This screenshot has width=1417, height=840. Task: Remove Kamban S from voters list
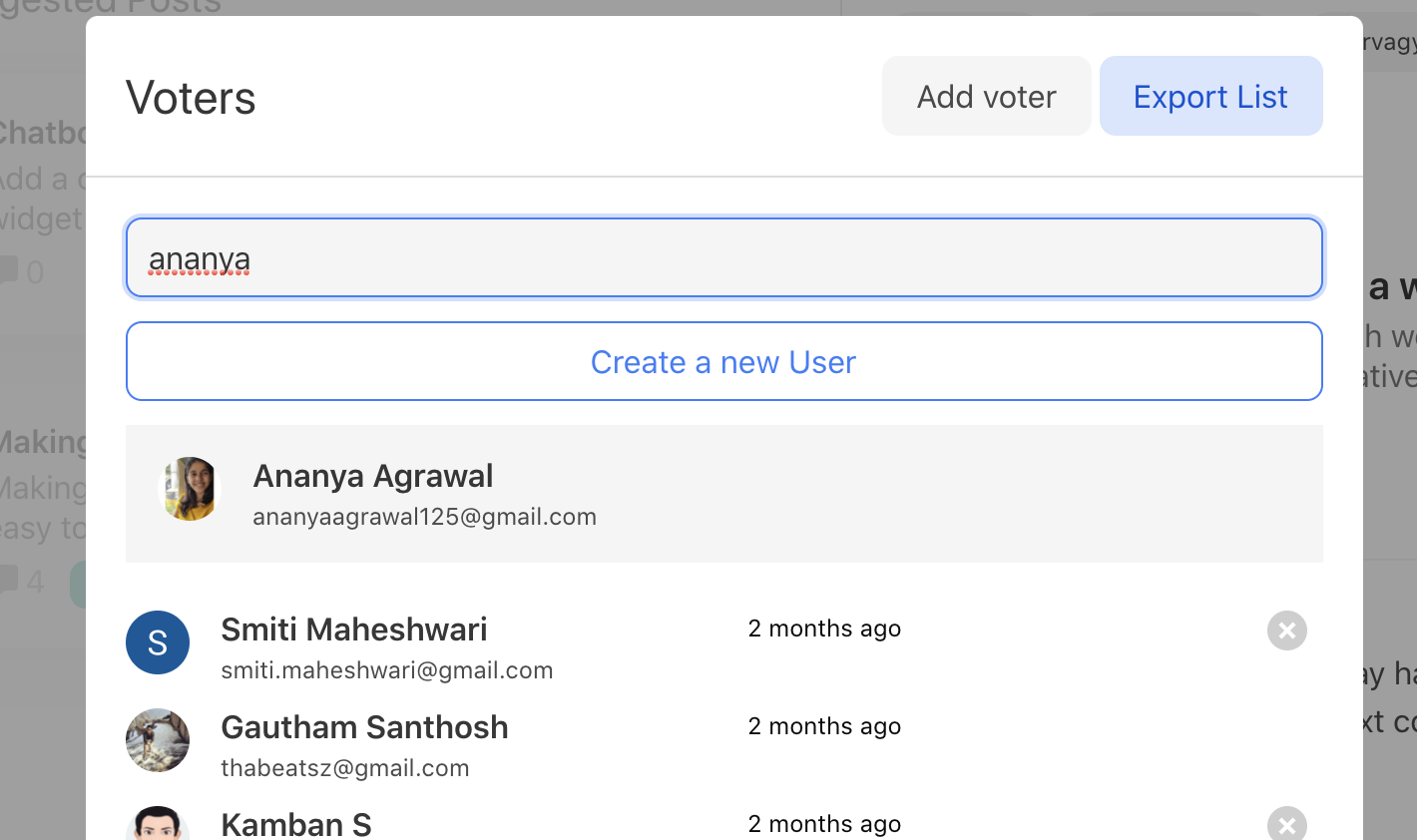1286,825
